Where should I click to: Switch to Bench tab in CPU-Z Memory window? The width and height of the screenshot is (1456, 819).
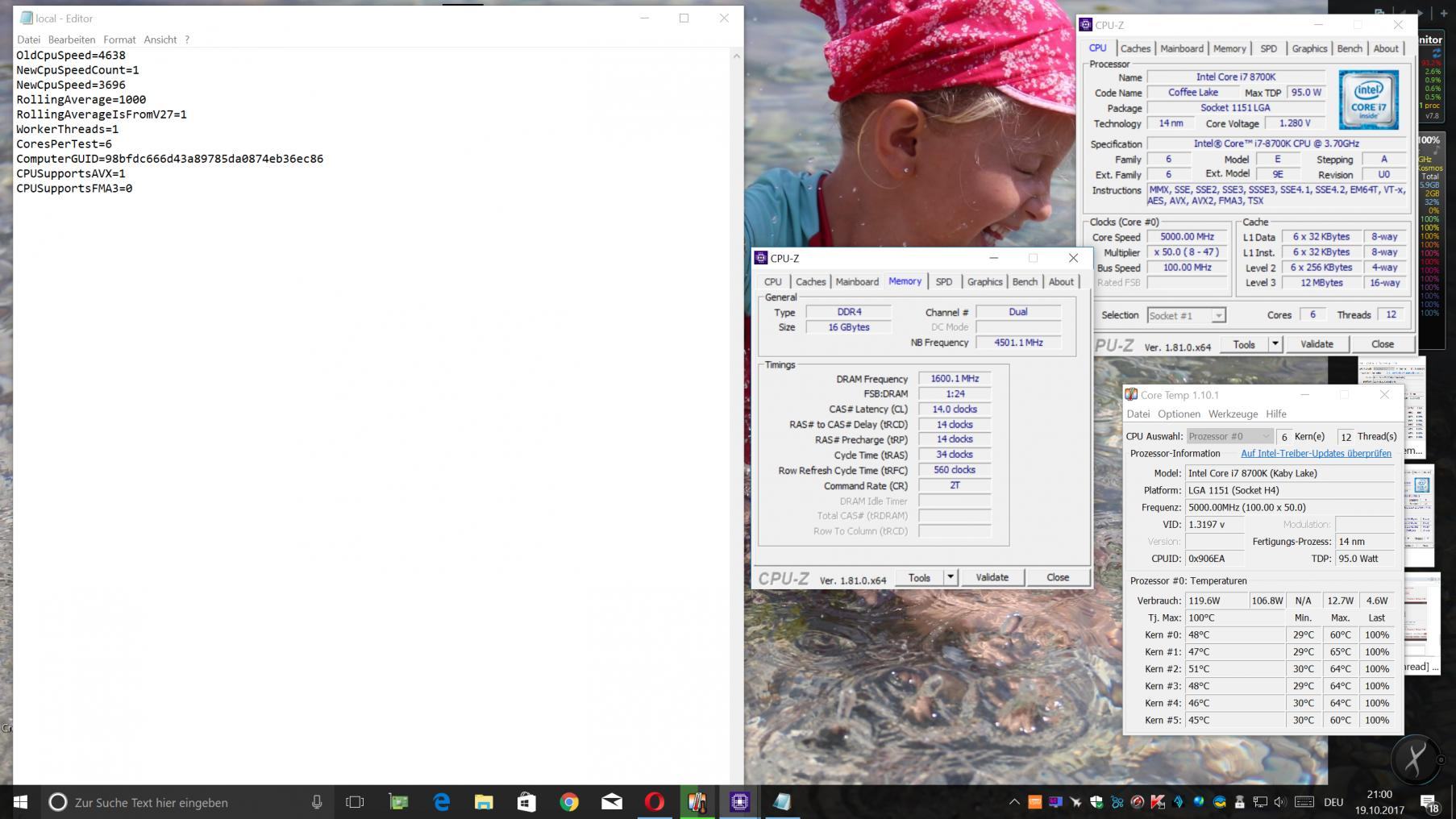pyautogui.click(x=1025, y=281)
